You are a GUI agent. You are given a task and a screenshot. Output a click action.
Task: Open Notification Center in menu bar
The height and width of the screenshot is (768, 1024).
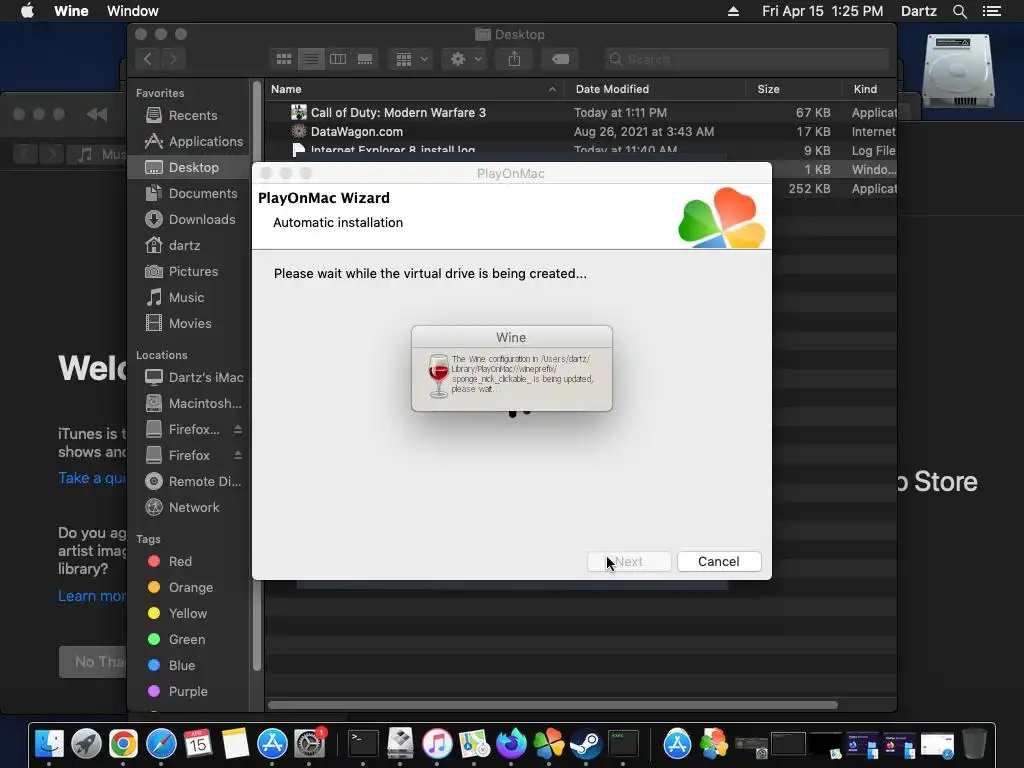pos(992,11)
